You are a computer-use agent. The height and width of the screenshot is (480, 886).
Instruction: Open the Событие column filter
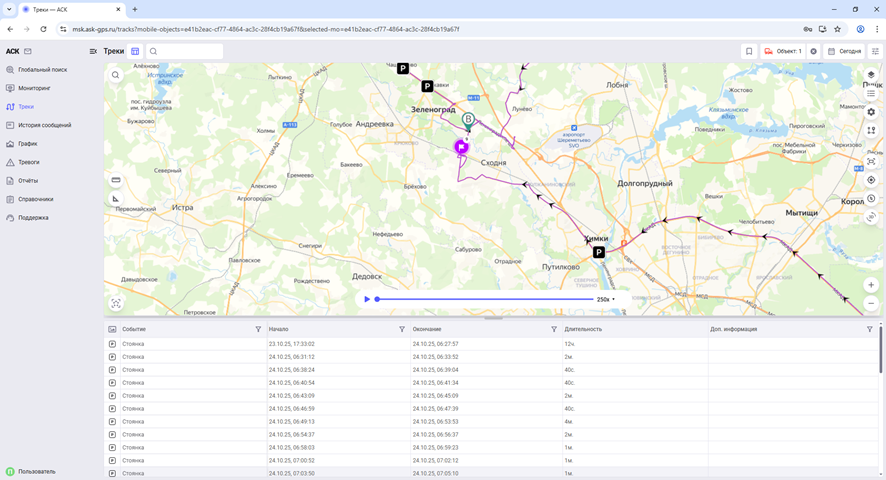pos(258,329)
